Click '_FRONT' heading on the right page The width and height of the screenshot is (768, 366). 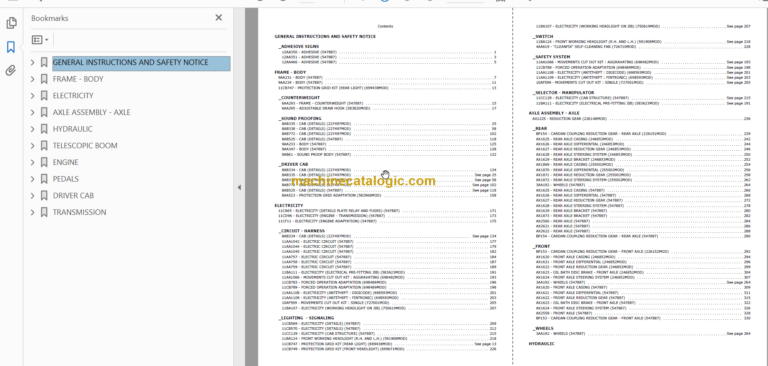(541, 246)
